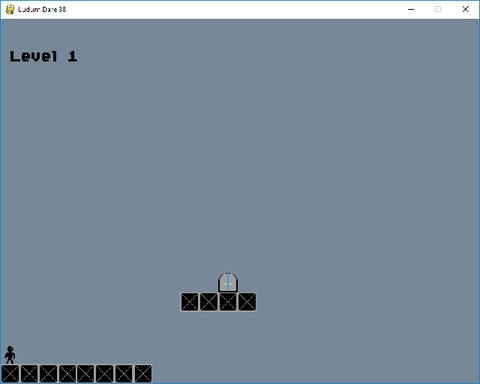
Task: Click the "Level 1" label
Action: coord(43,56)
